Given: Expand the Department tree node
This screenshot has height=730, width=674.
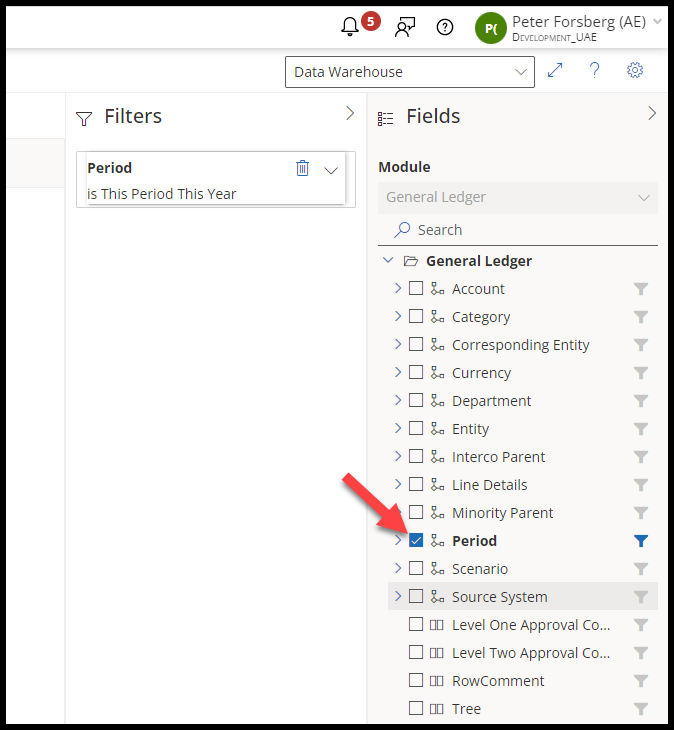Looking at the screenshot, I should click(x=397, y=401).
